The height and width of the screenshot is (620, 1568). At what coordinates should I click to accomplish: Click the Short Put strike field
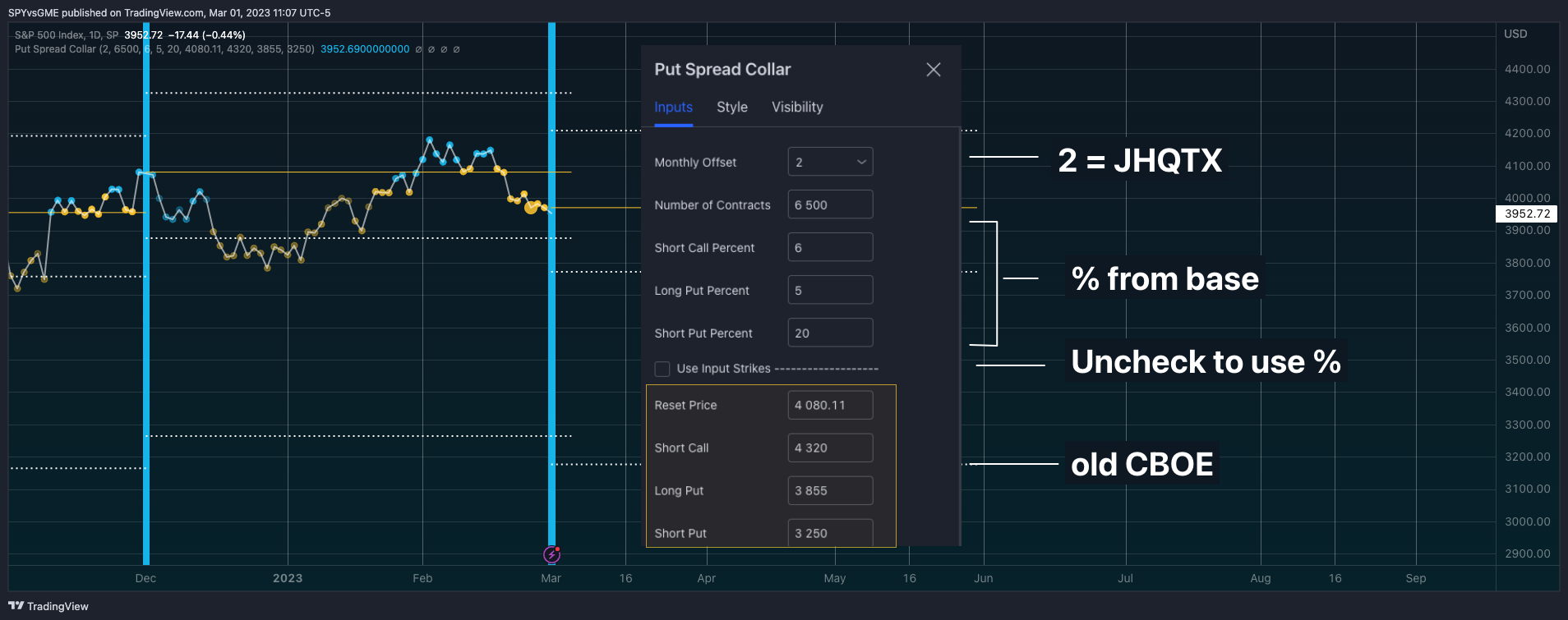[x=830, y=532]
